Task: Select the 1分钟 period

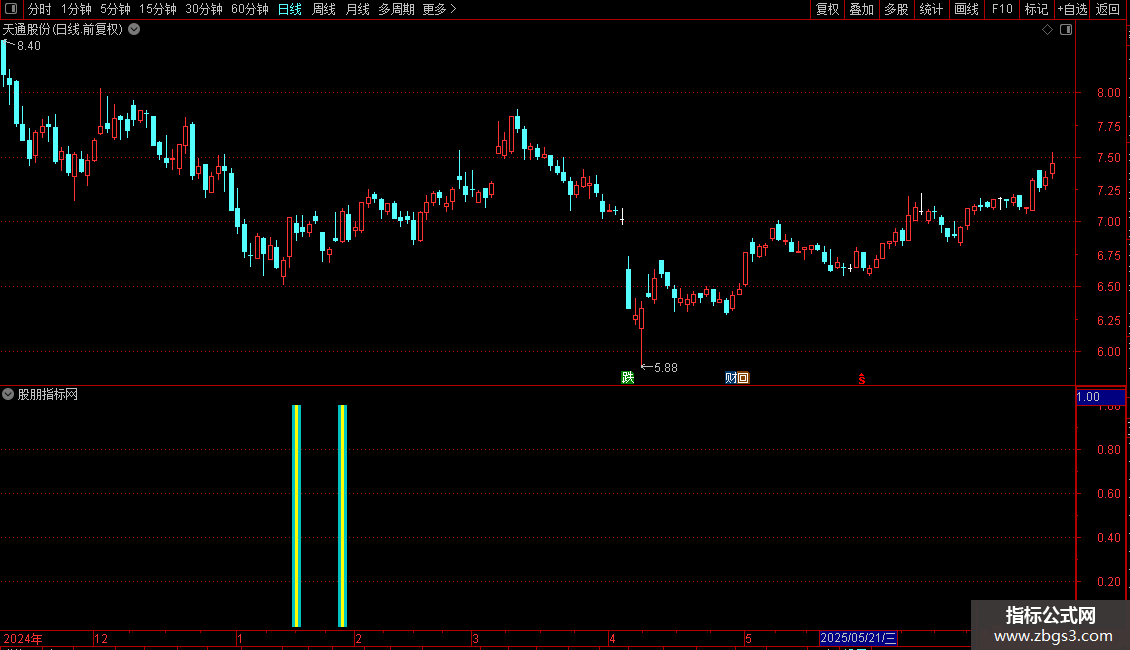Action: (76, 9)
